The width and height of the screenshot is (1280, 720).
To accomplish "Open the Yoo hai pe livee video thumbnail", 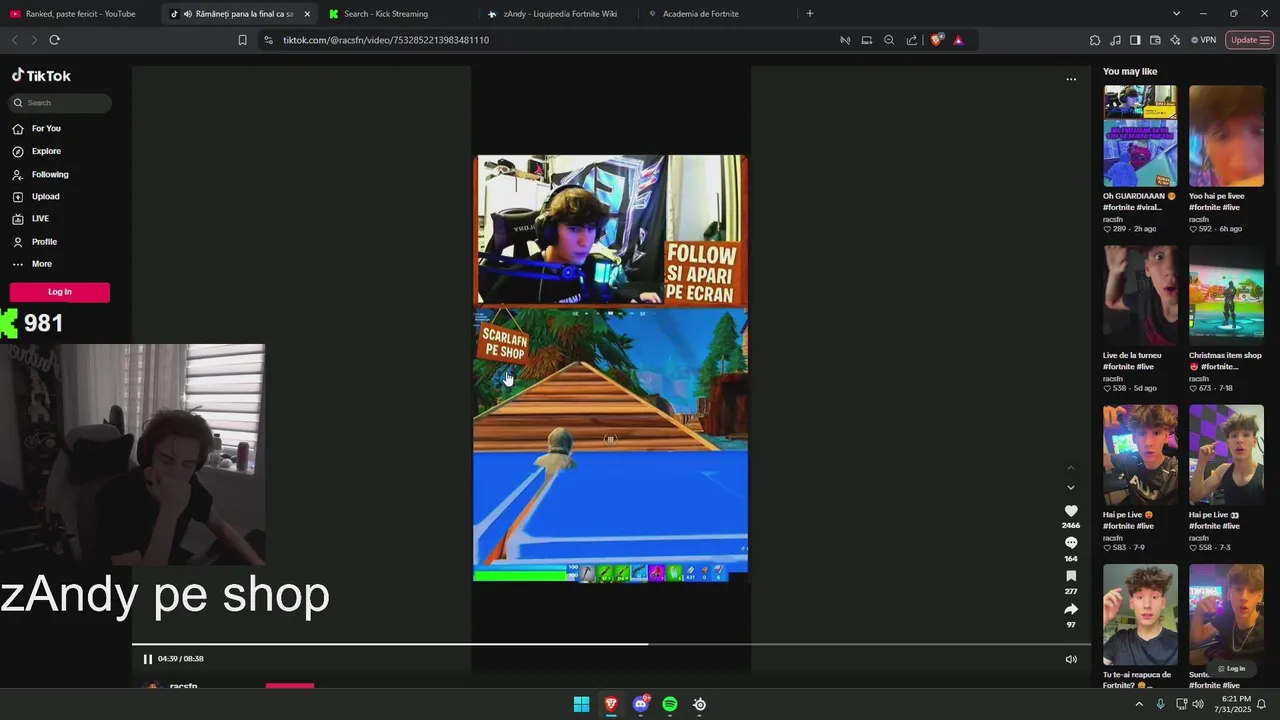I will pos(1226,136).
